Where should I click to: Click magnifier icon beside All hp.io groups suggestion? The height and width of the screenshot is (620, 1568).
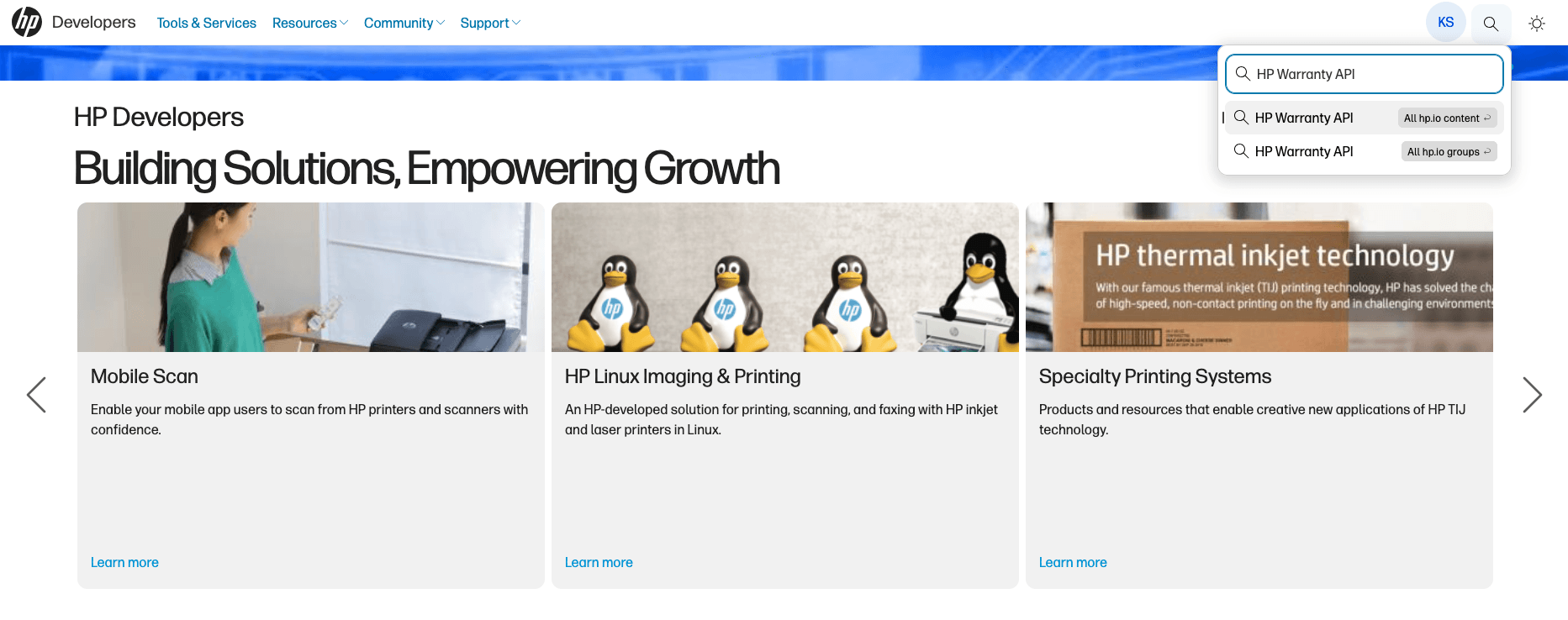[1241, 151]
